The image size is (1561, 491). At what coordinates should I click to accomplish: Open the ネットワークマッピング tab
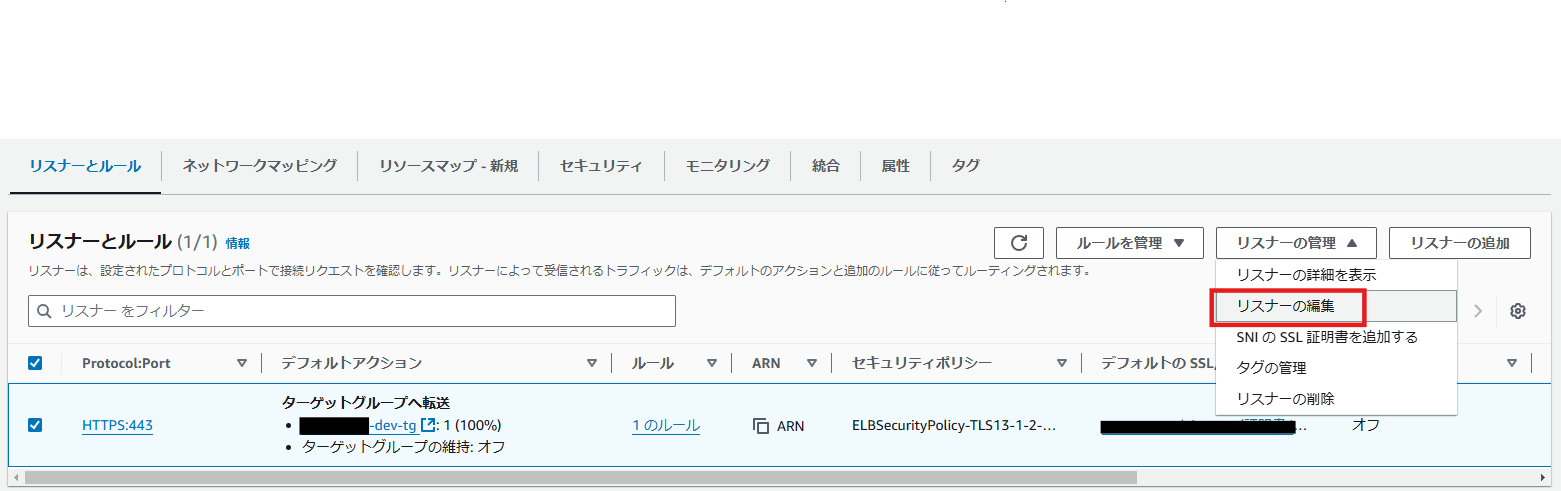point(259,166)
